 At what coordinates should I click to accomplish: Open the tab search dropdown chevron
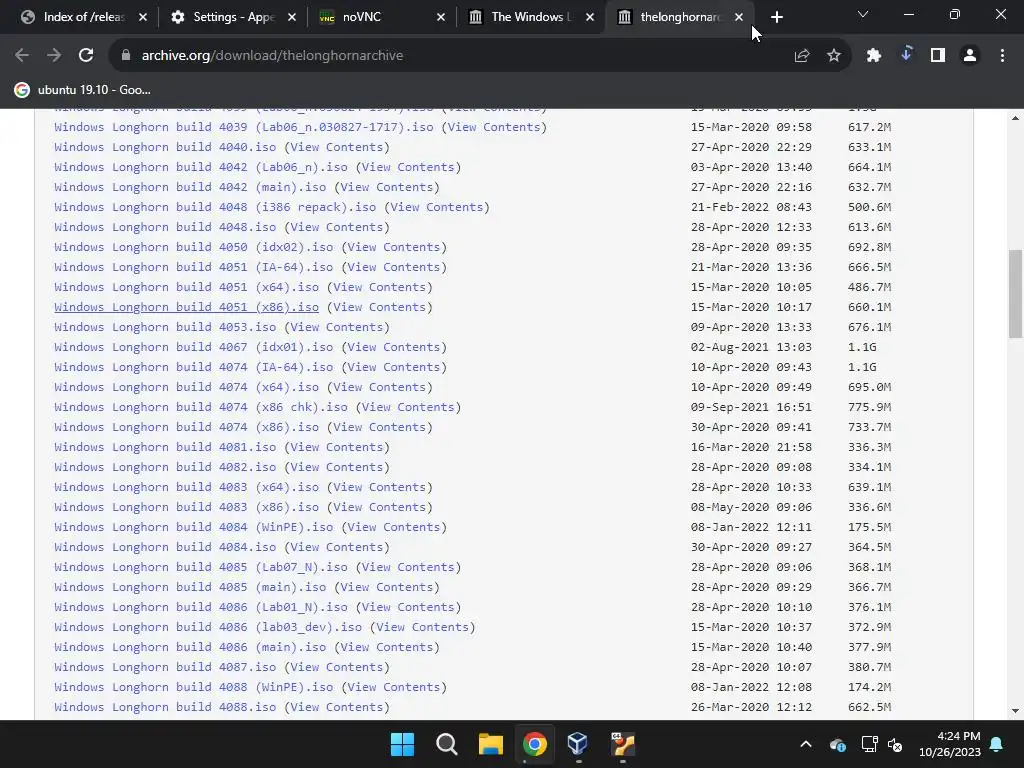coord(863,14)
